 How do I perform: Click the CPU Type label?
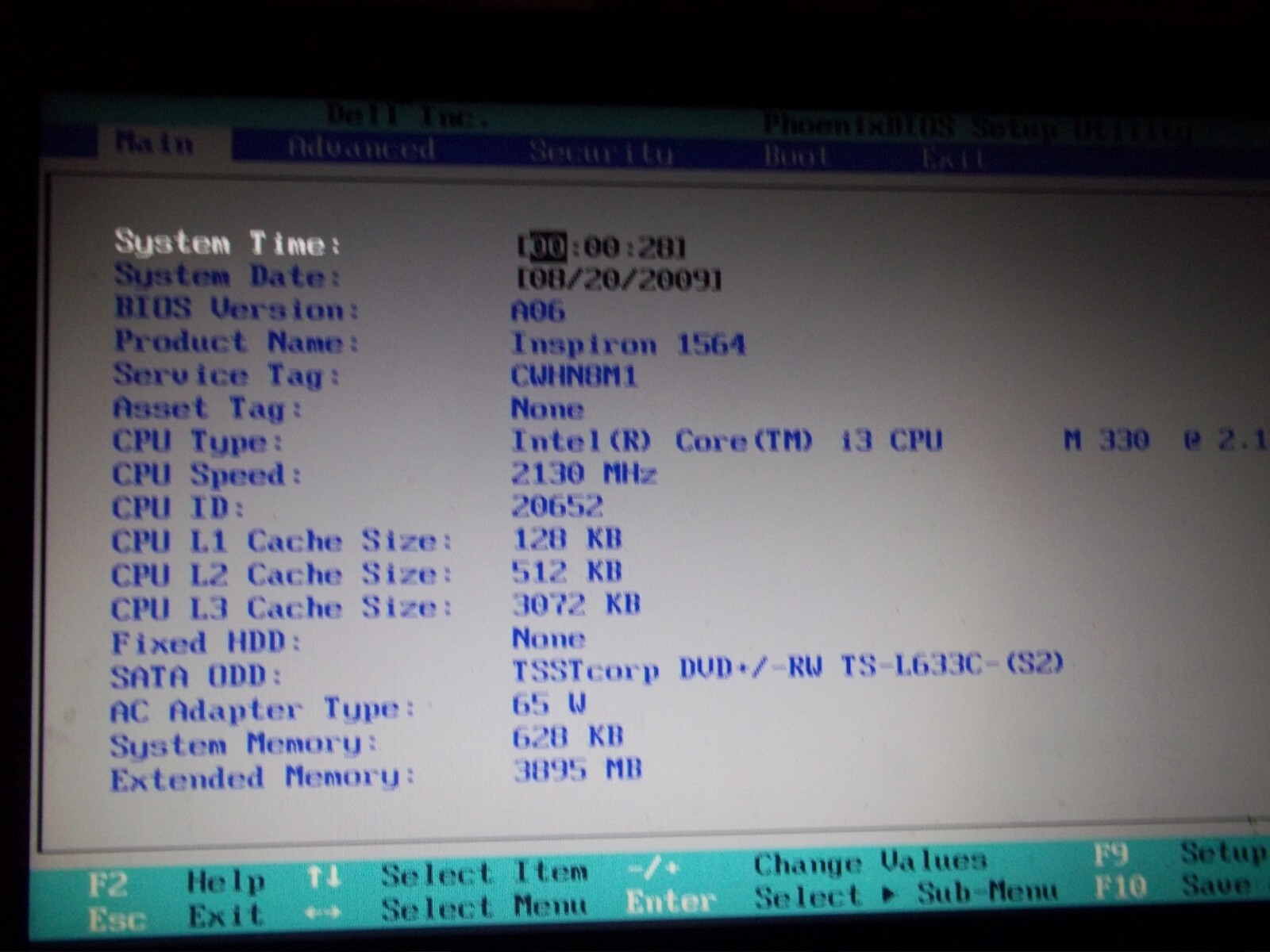[198, 441]
